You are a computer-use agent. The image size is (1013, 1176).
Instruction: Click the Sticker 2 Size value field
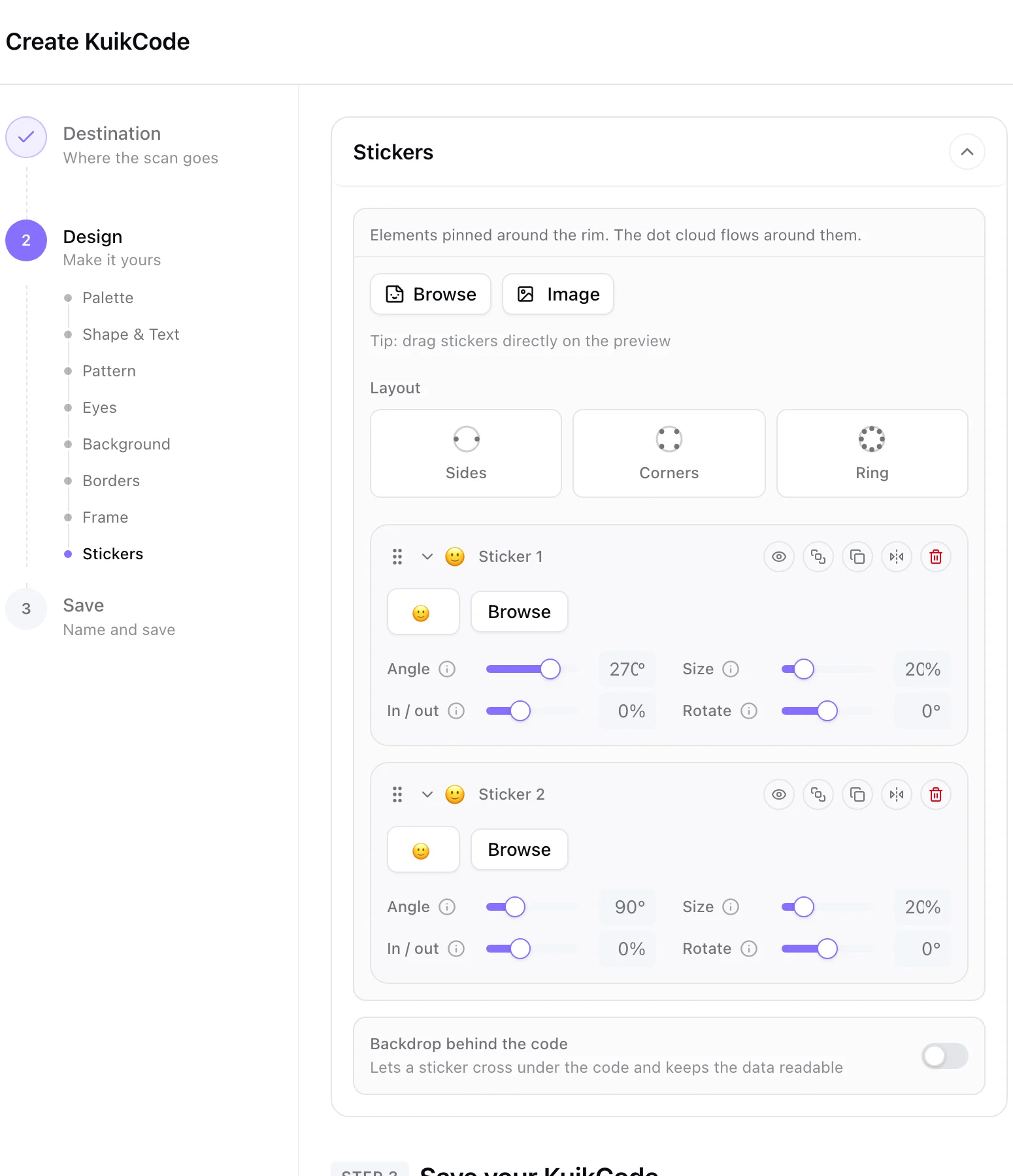tap(923, 907)
